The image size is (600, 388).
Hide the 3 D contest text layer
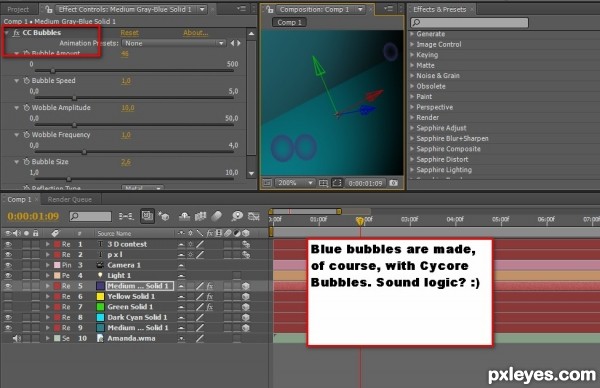pyautogui.click(x=8, y=244)
